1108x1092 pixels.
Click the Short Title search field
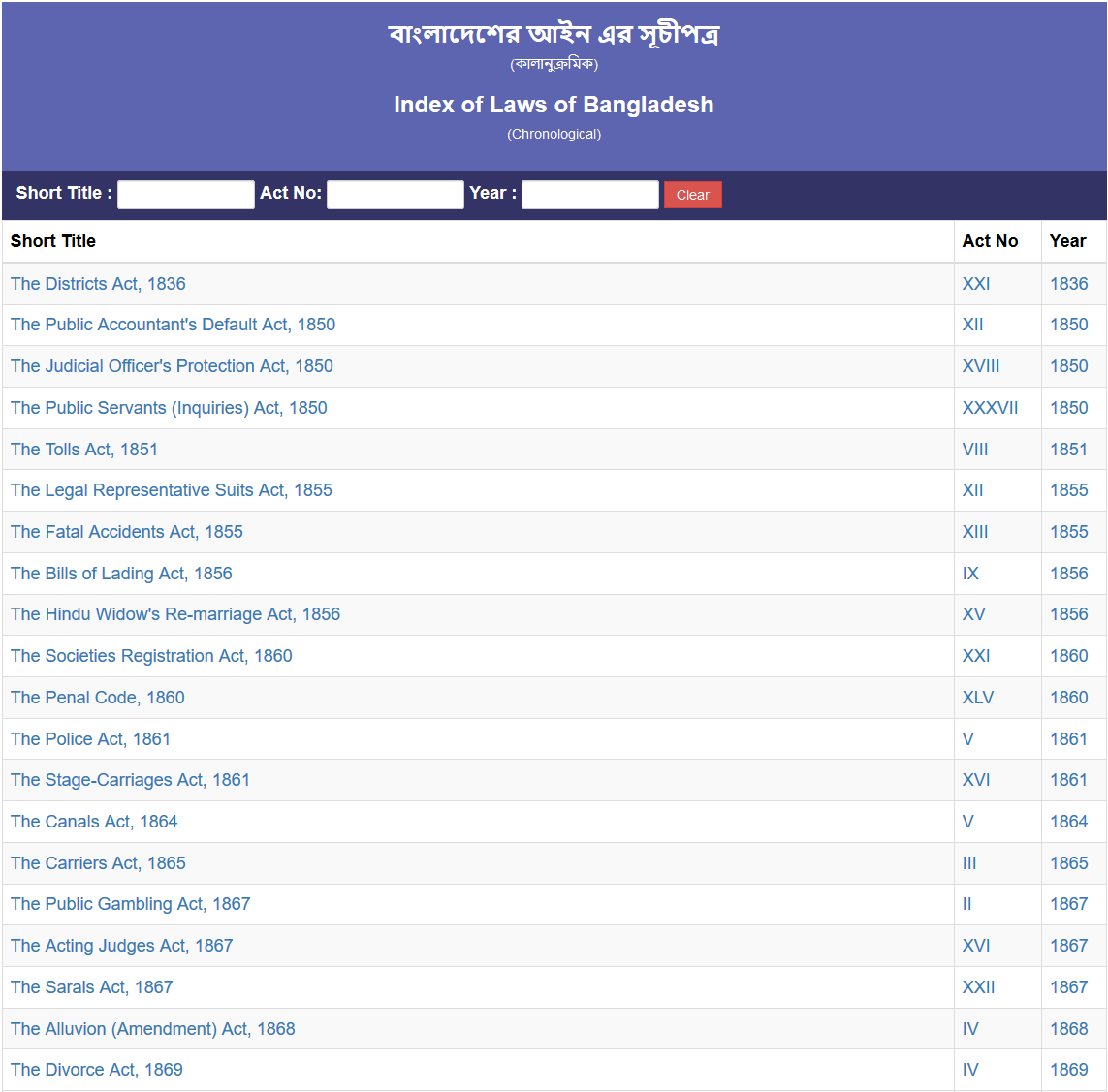(185, 195)
